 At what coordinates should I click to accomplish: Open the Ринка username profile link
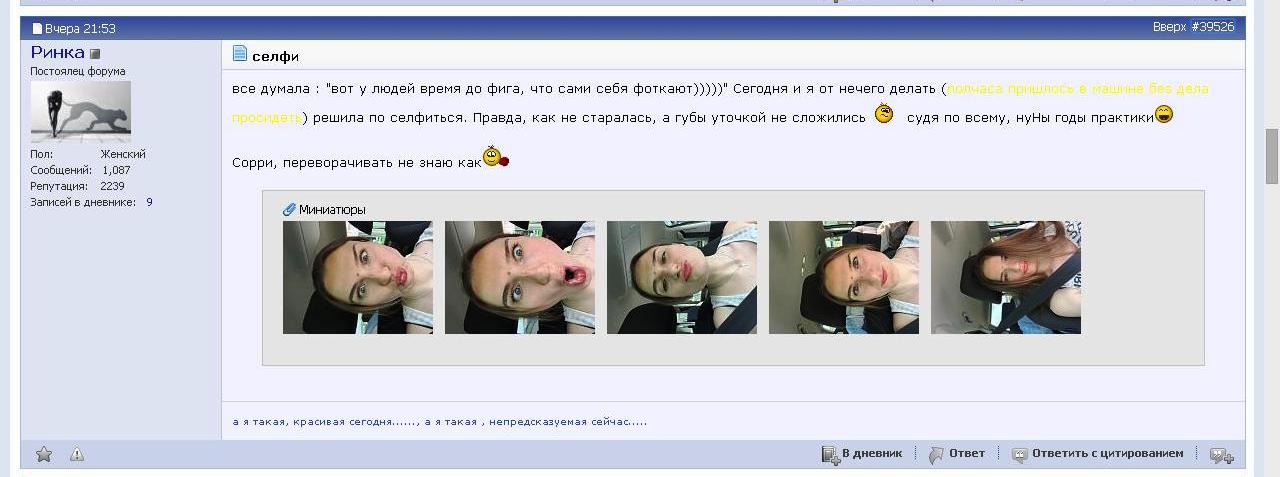pyautogui.click(x=57, y=53)
